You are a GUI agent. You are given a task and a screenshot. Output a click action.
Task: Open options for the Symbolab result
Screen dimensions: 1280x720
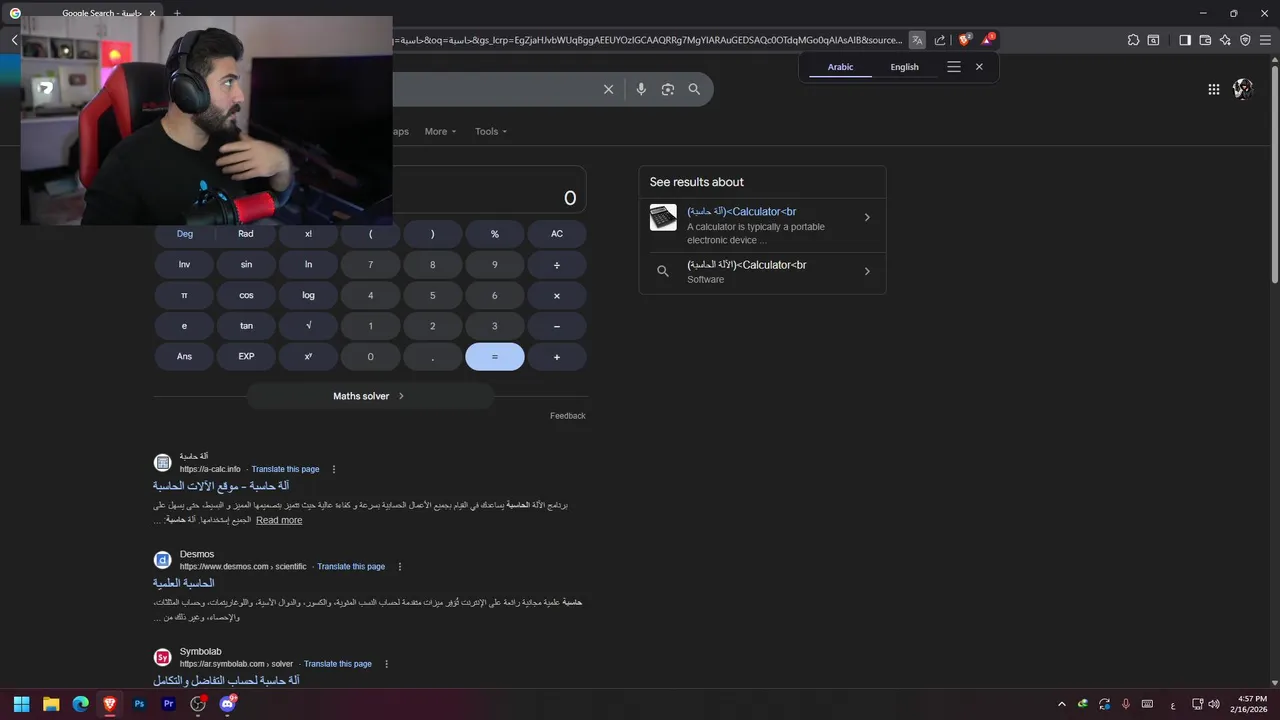386,664
